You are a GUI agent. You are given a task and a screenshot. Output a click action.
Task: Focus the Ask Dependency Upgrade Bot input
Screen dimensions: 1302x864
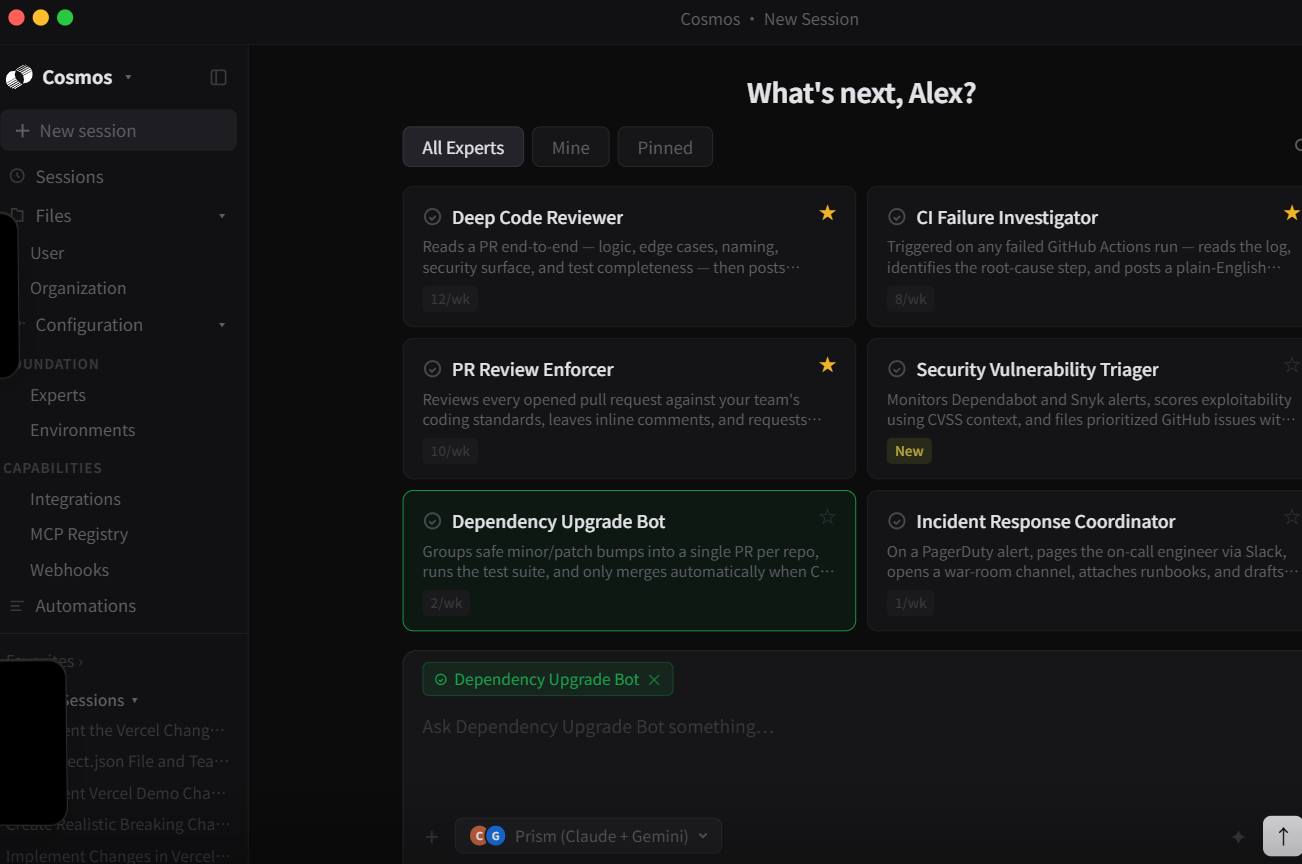click(598, 726)
